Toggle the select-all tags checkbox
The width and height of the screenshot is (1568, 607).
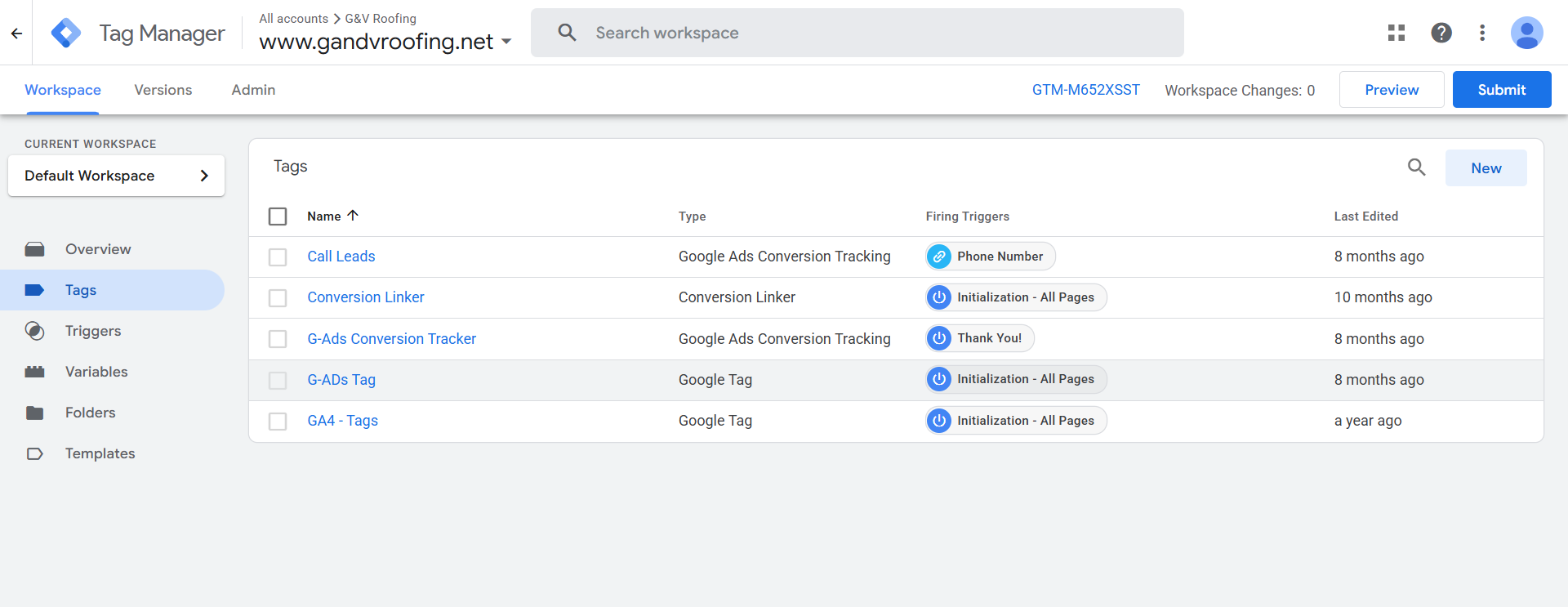coord(278,216)
